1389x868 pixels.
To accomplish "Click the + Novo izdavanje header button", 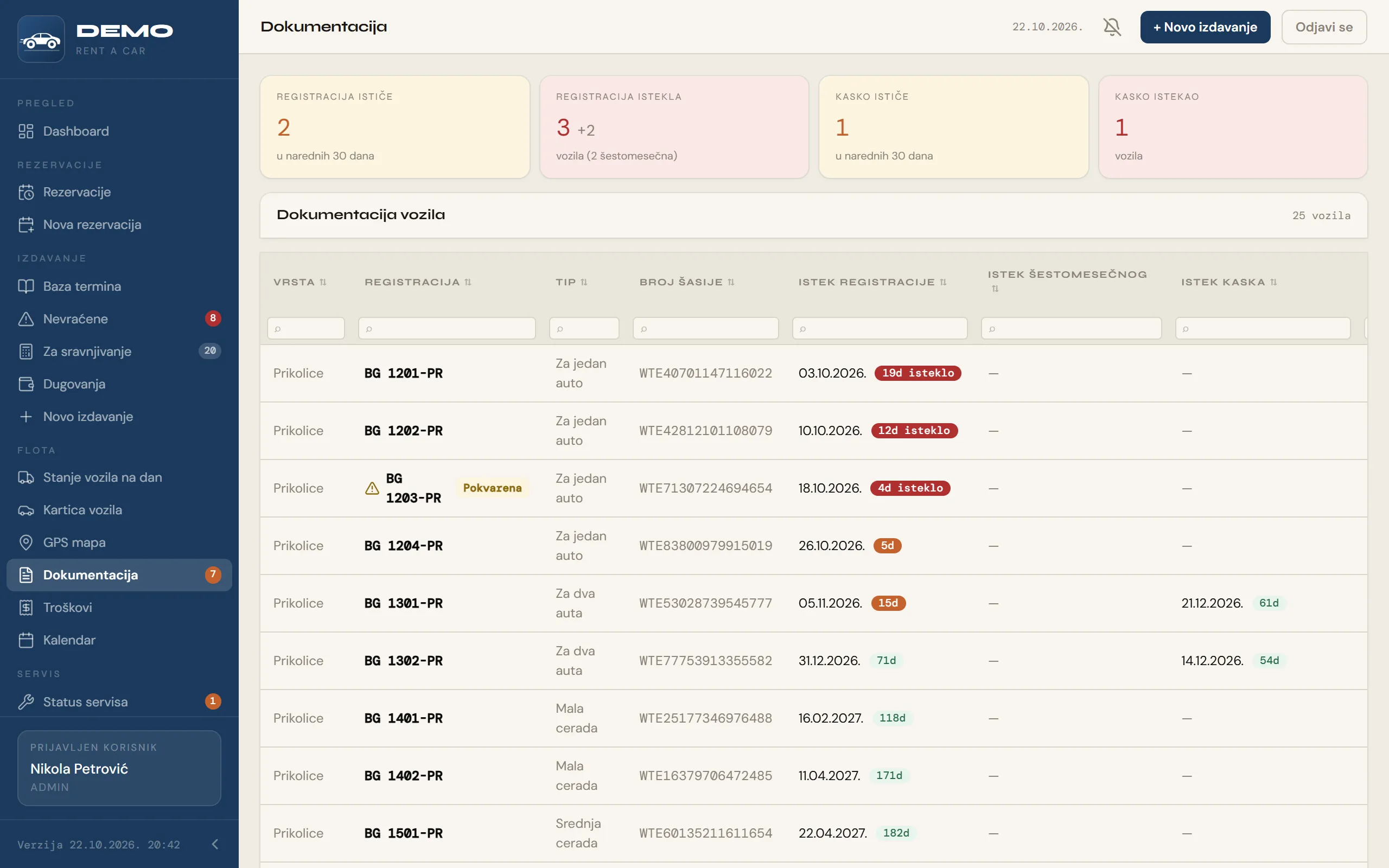I will click(1205, 27).
